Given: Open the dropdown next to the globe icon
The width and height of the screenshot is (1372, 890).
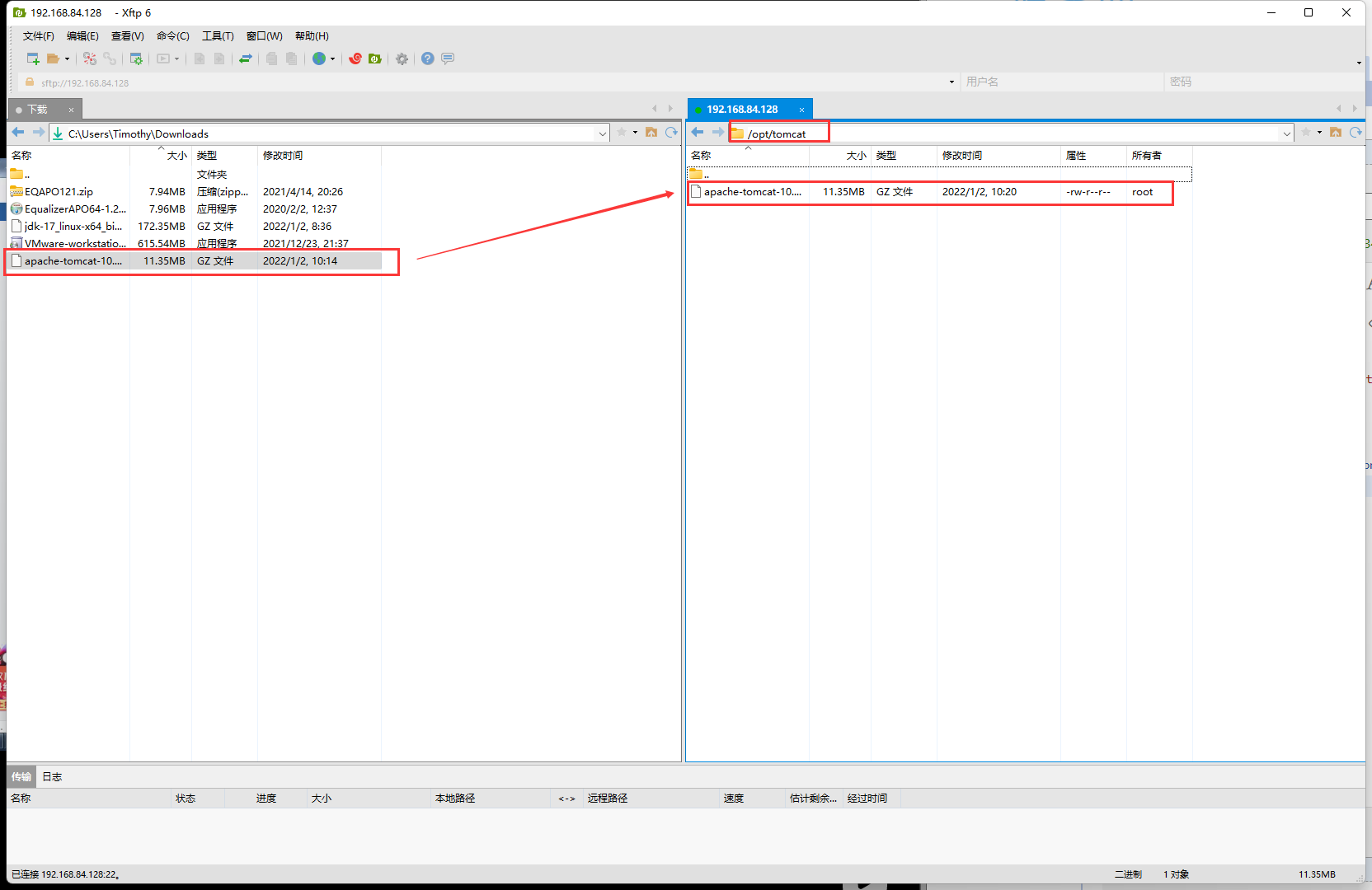Looking at the screenshot, I should pos(332,59).
